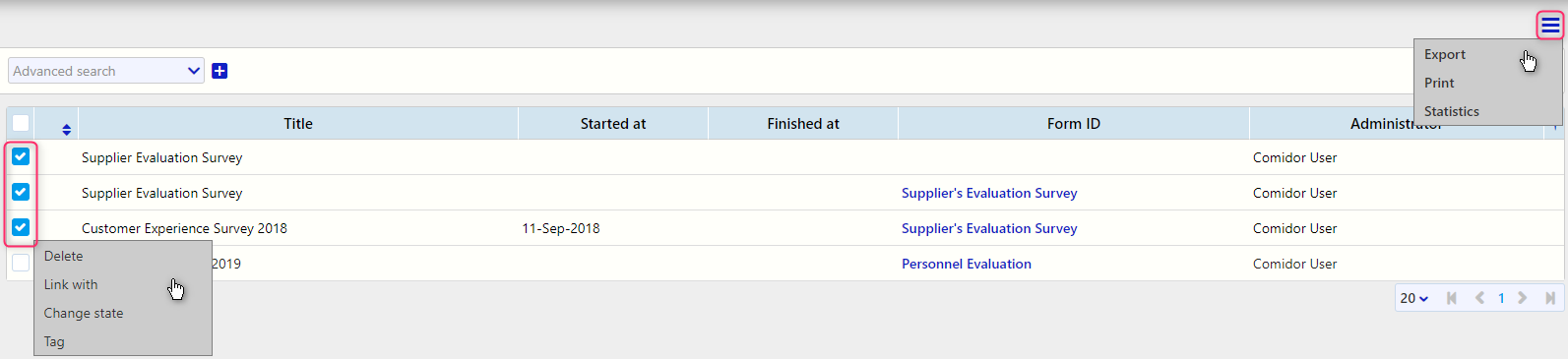Open the page size 20 dropdown
This screenshot has height=359, width=1568.
[1414, 298]
